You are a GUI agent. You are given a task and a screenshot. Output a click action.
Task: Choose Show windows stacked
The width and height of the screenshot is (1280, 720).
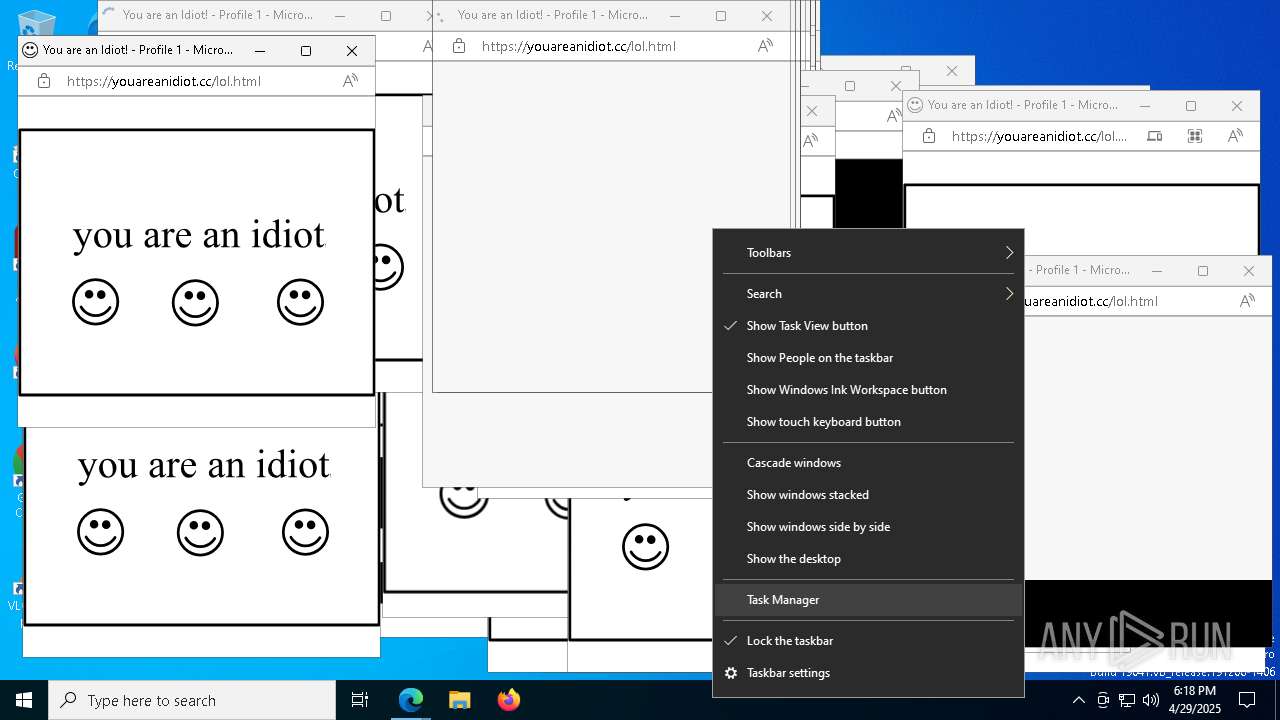point(868,495)
